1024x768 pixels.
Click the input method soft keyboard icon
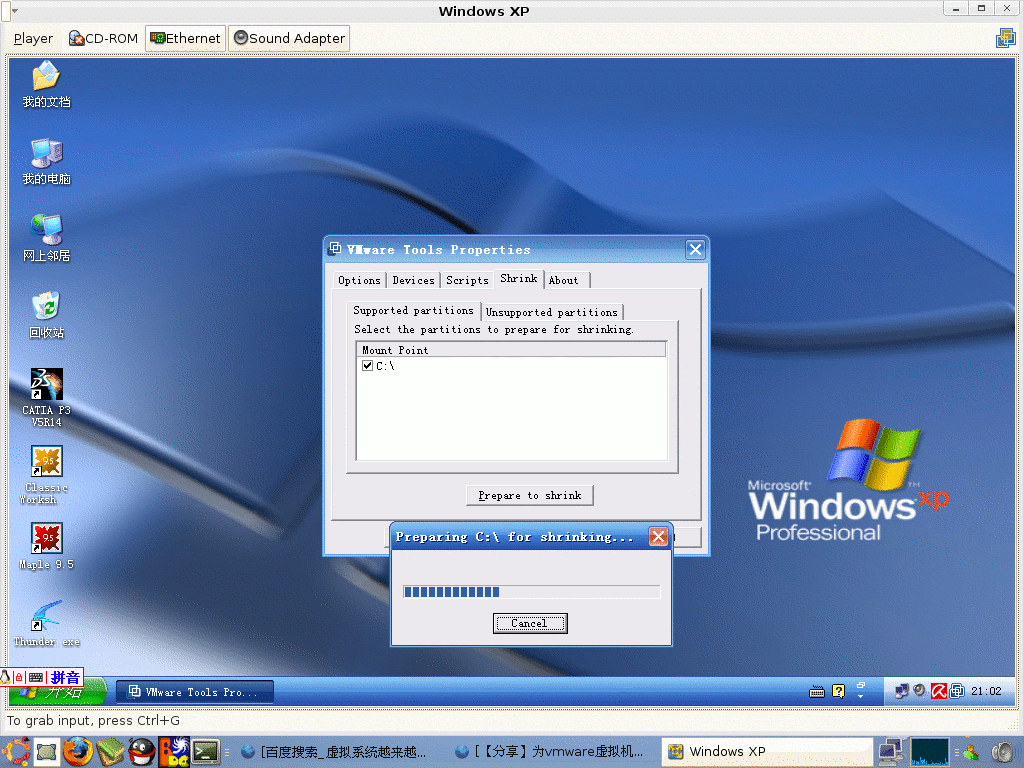coord(36,677)
